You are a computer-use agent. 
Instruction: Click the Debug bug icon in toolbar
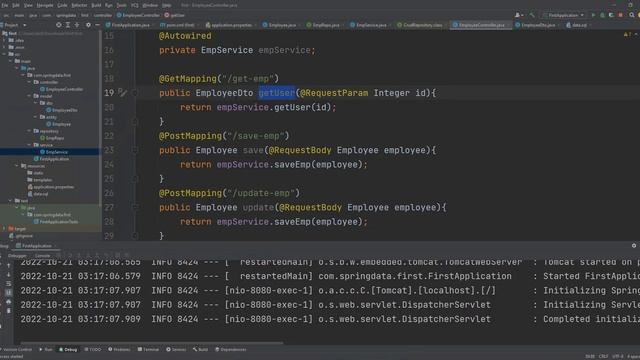tap(602, 15)
